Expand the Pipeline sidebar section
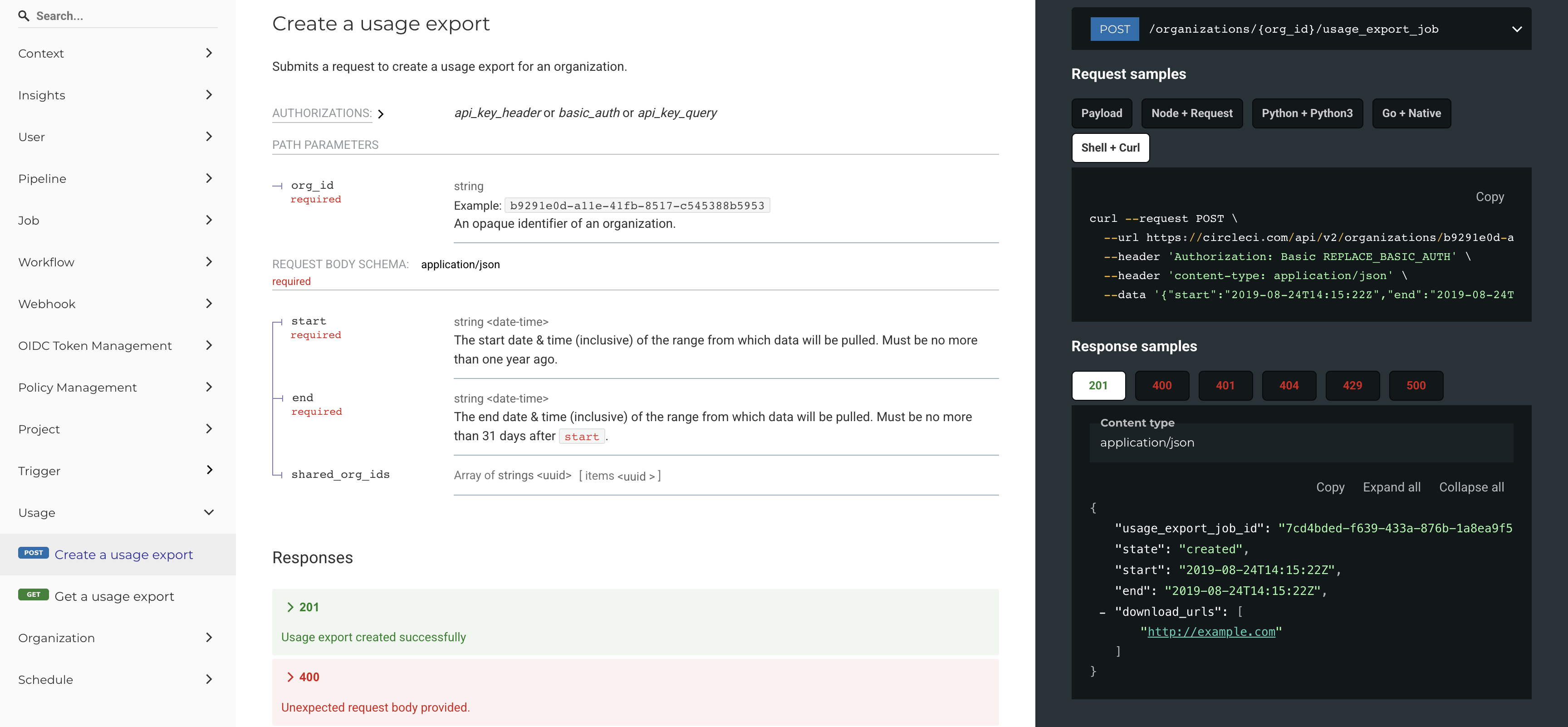The width and height of the screenshot is (1568, 727). coord(209,178)
